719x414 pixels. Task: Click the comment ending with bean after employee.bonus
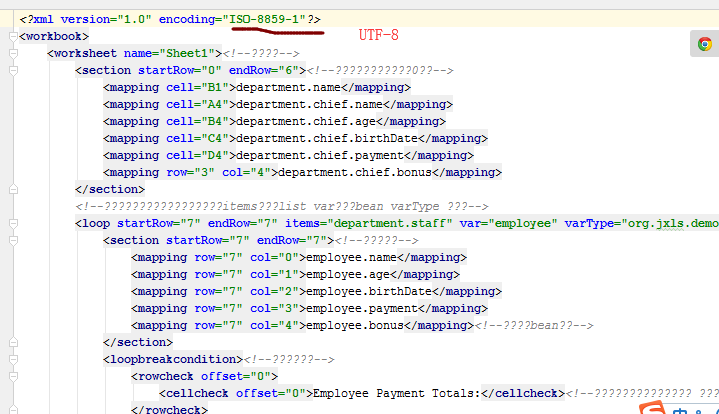pos(534,325)
